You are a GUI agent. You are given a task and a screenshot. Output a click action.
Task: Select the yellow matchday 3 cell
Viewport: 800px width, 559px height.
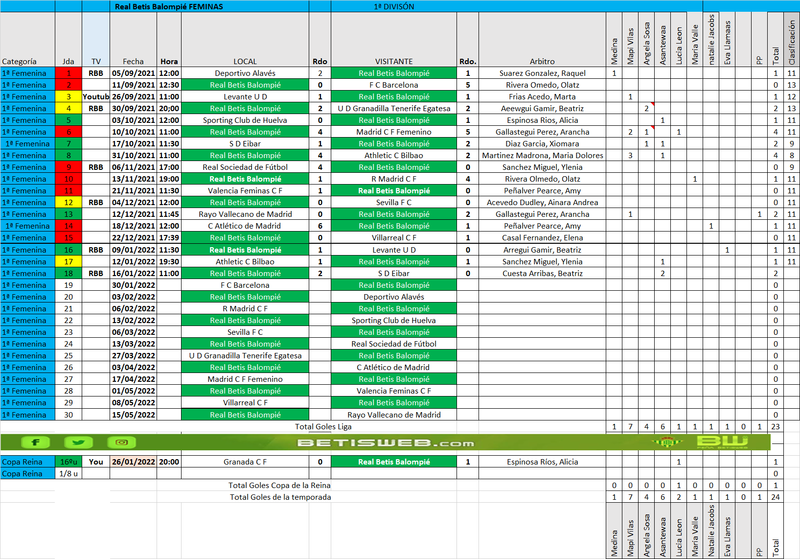click(x=68, y=96)
